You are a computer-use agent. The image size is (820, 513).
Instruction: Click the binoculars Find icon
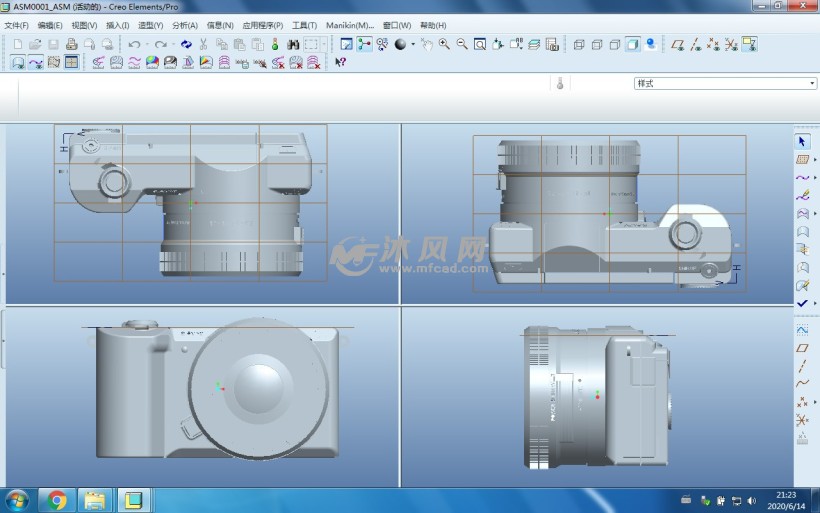click(293, 44)
